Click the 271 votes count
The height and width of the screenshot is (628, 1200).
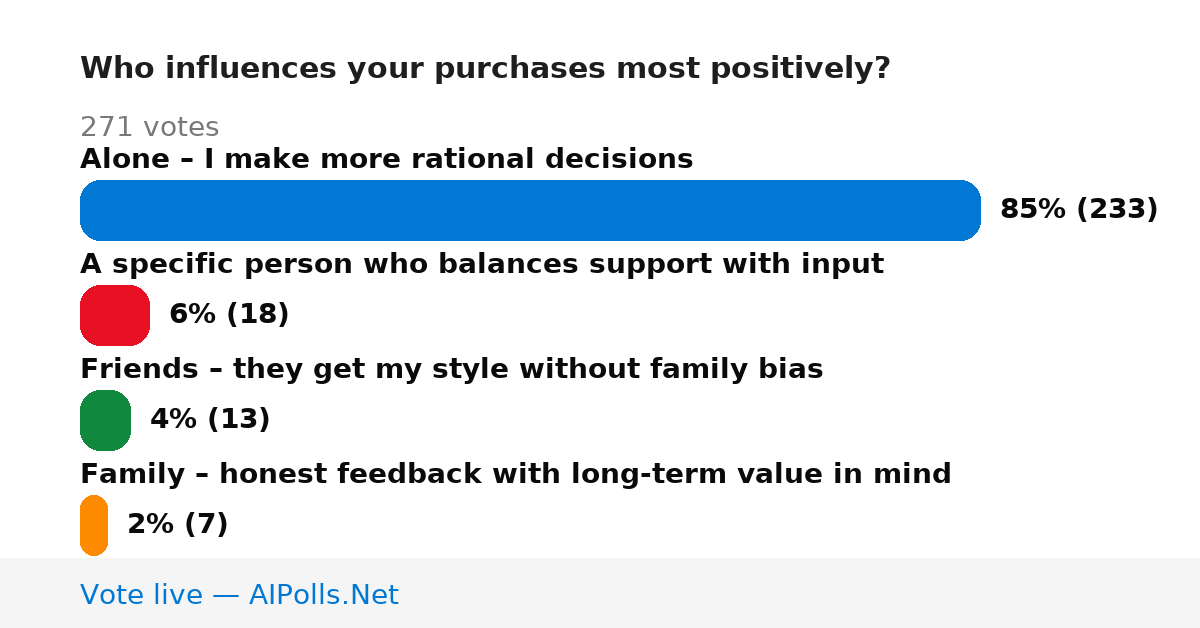(149, 127)
